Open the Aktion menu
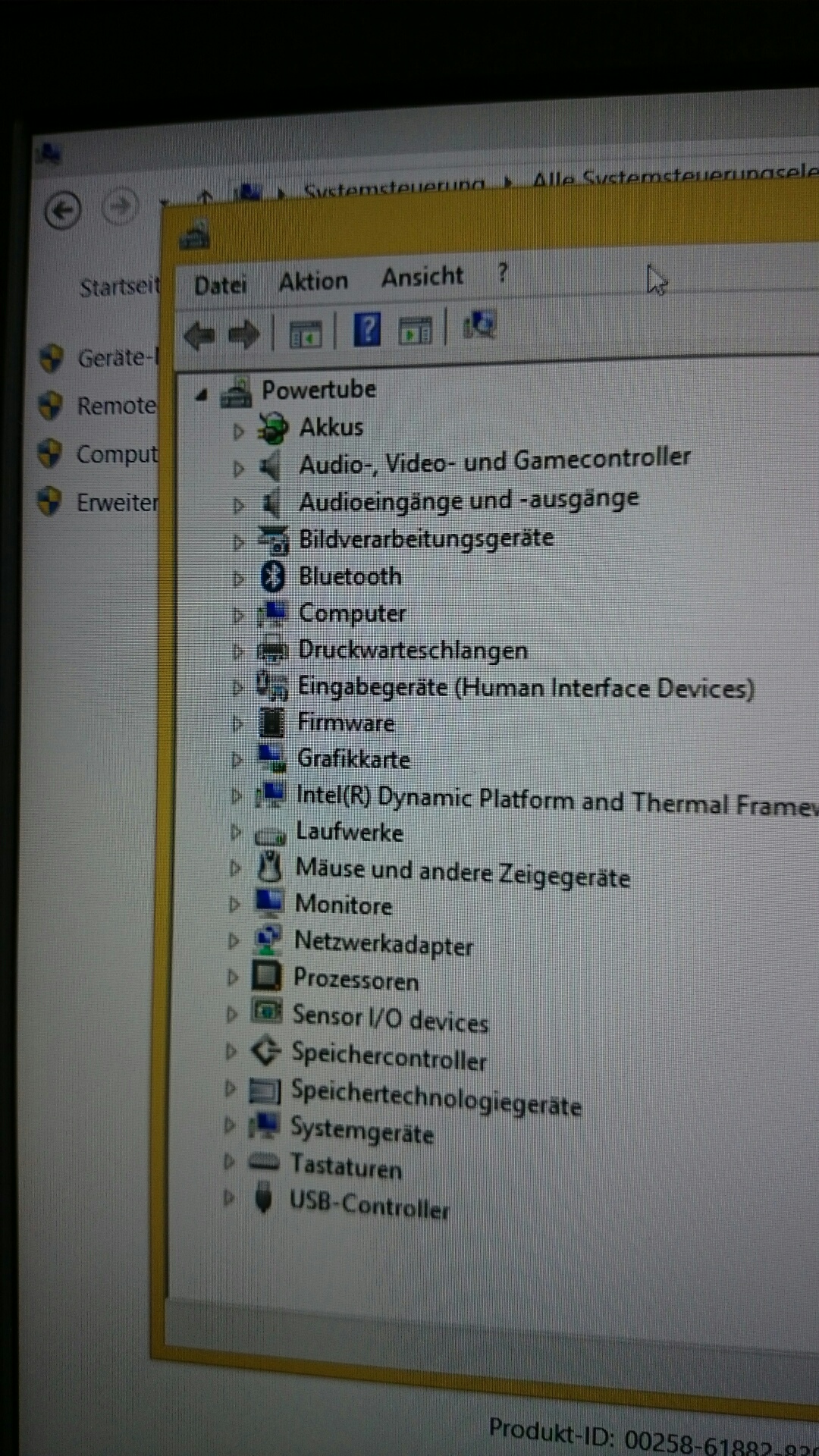 tap(313, 281)
